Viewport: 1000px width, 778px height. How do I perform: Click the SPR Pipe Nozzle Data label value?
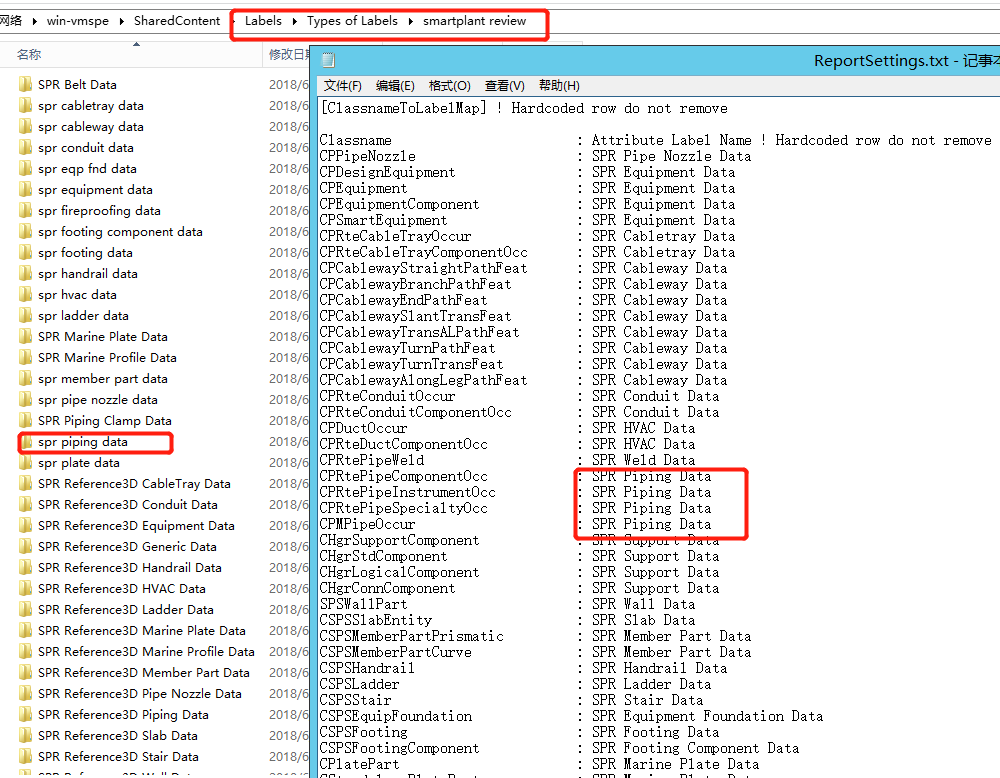click(672, 156)
